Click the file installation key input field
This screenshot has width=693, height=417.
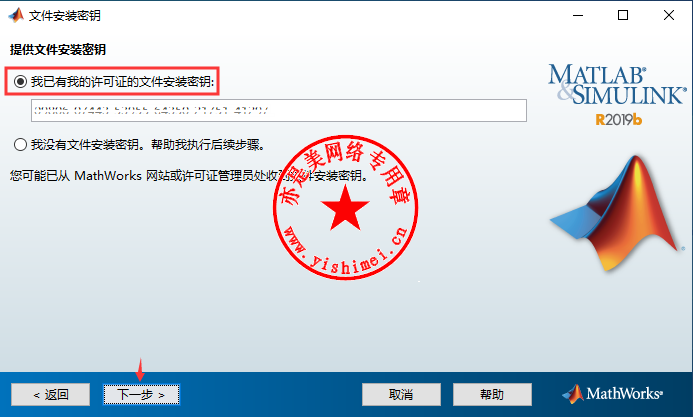pyautogui.click(x=278, y=110)
